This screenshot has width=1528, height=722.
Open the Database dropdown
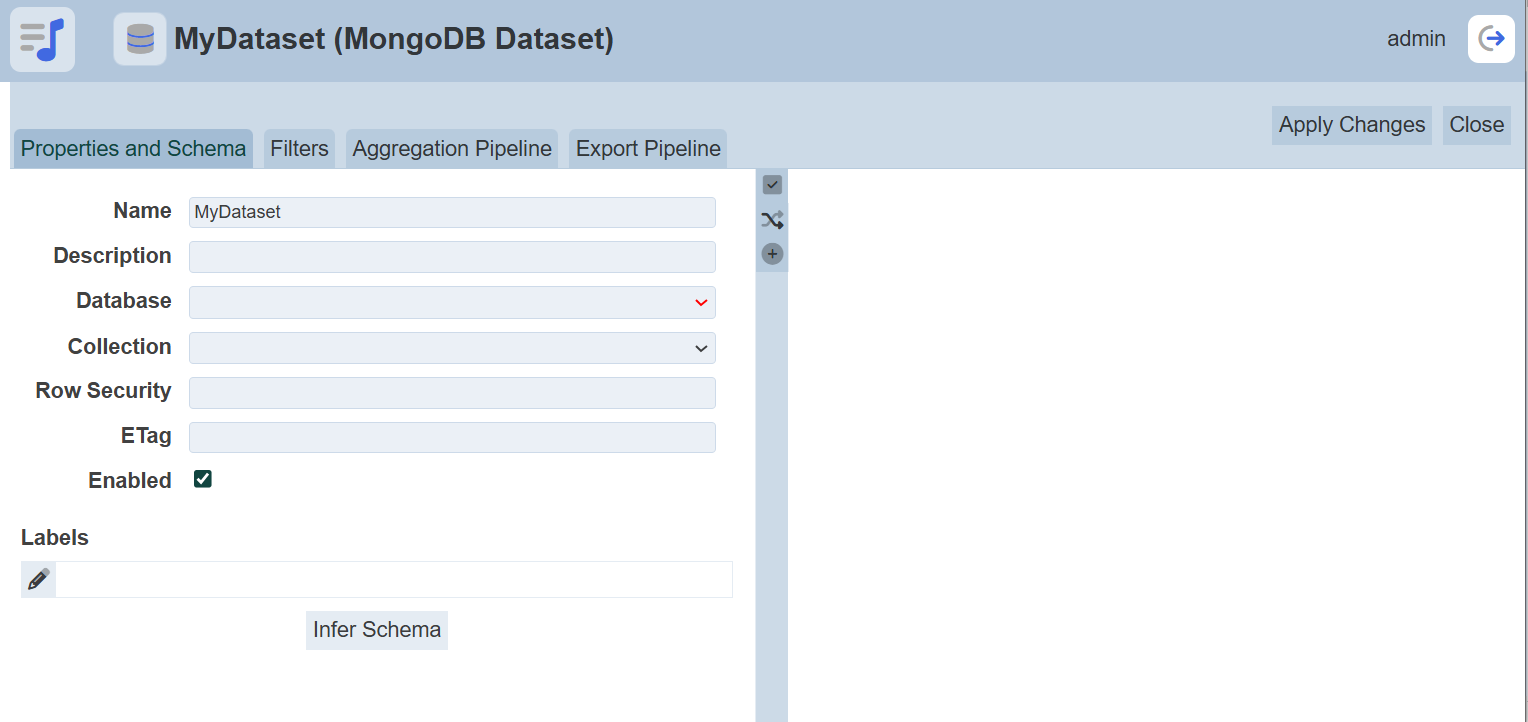(452, 302)
